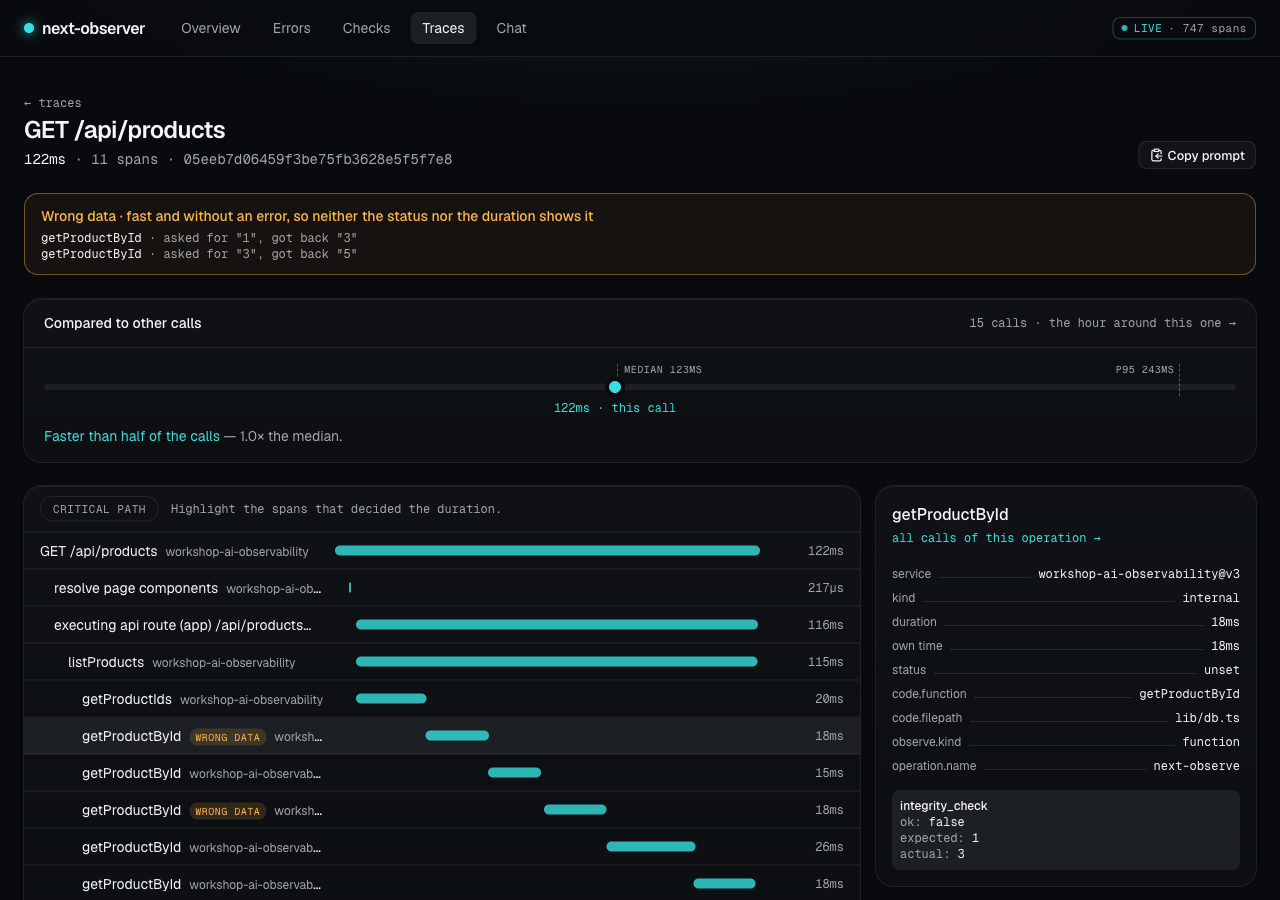Toggle the Critical Path highlight
This screenshot has width=1280, height=900.
[99, 509]
